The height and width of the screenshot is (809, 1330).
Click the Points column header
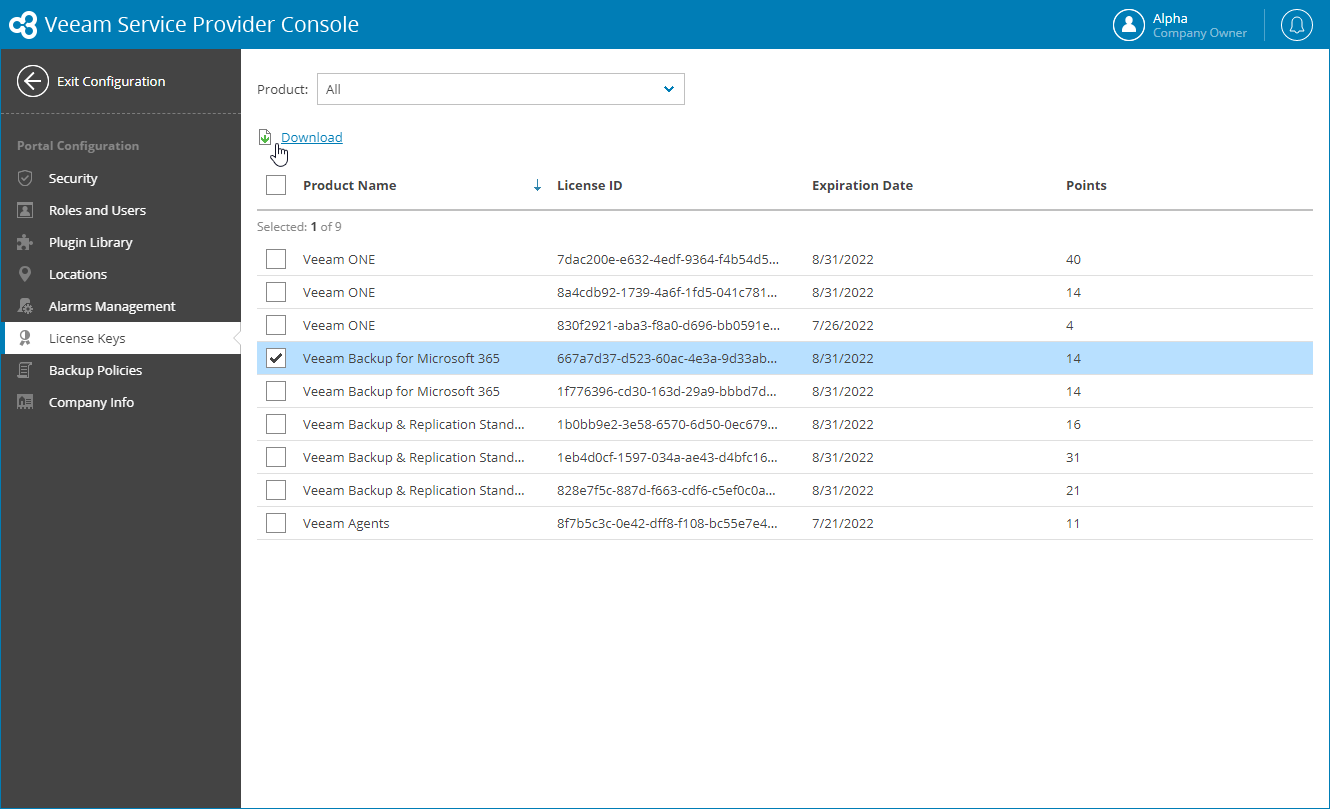point(1086,185)
